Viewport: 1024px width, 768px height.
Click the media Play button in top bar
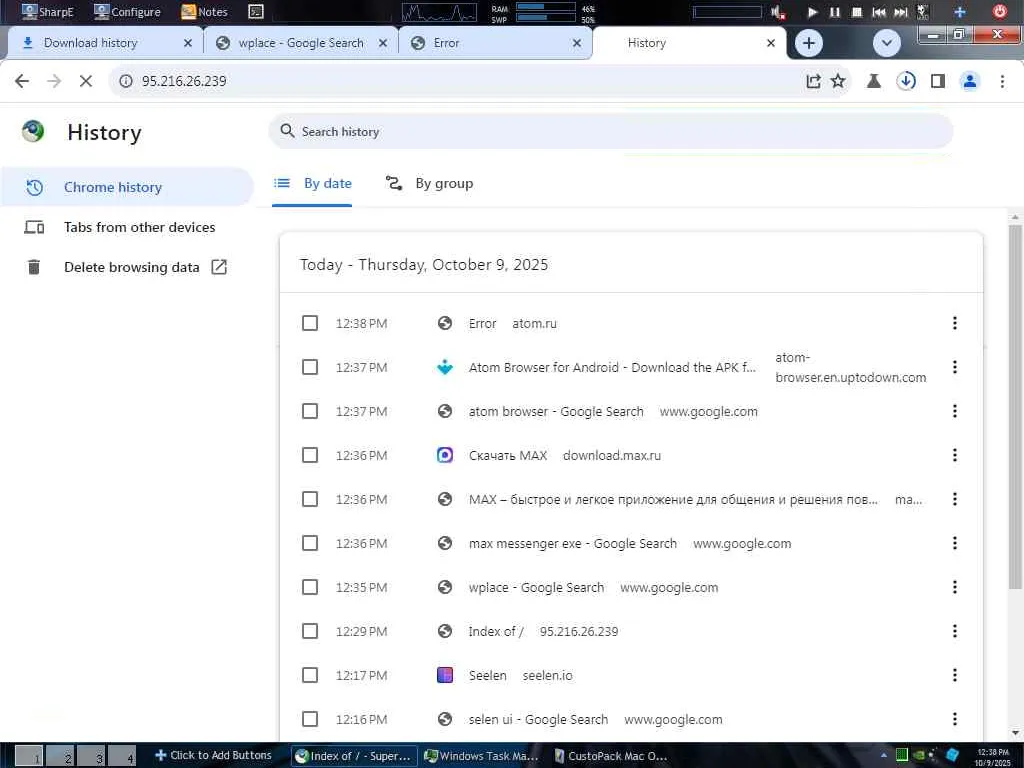(812, 12)
